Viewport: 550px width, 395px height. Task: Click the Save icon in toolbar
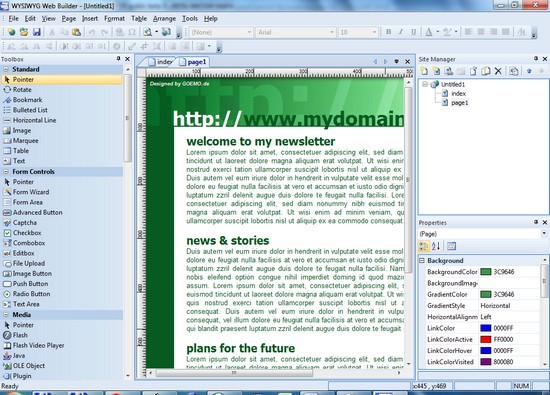coord(36,32)
